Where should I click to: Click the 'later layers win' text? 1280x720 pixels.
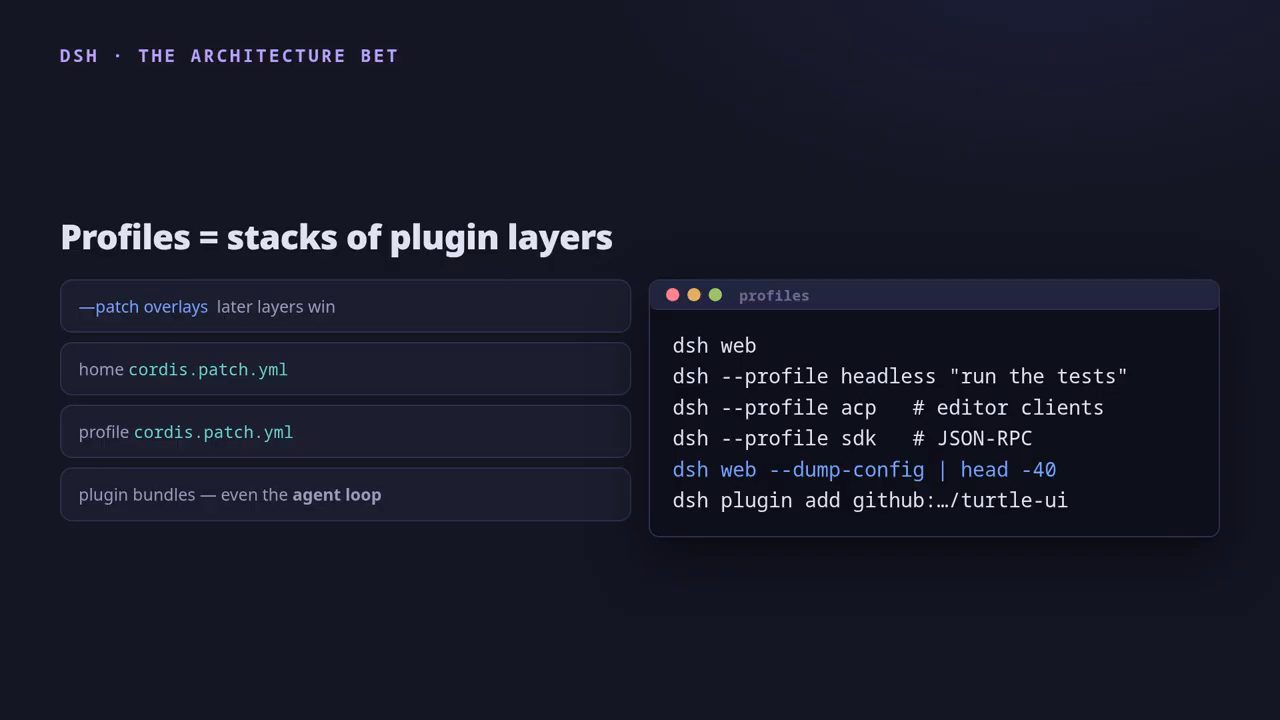click(276, 307)
